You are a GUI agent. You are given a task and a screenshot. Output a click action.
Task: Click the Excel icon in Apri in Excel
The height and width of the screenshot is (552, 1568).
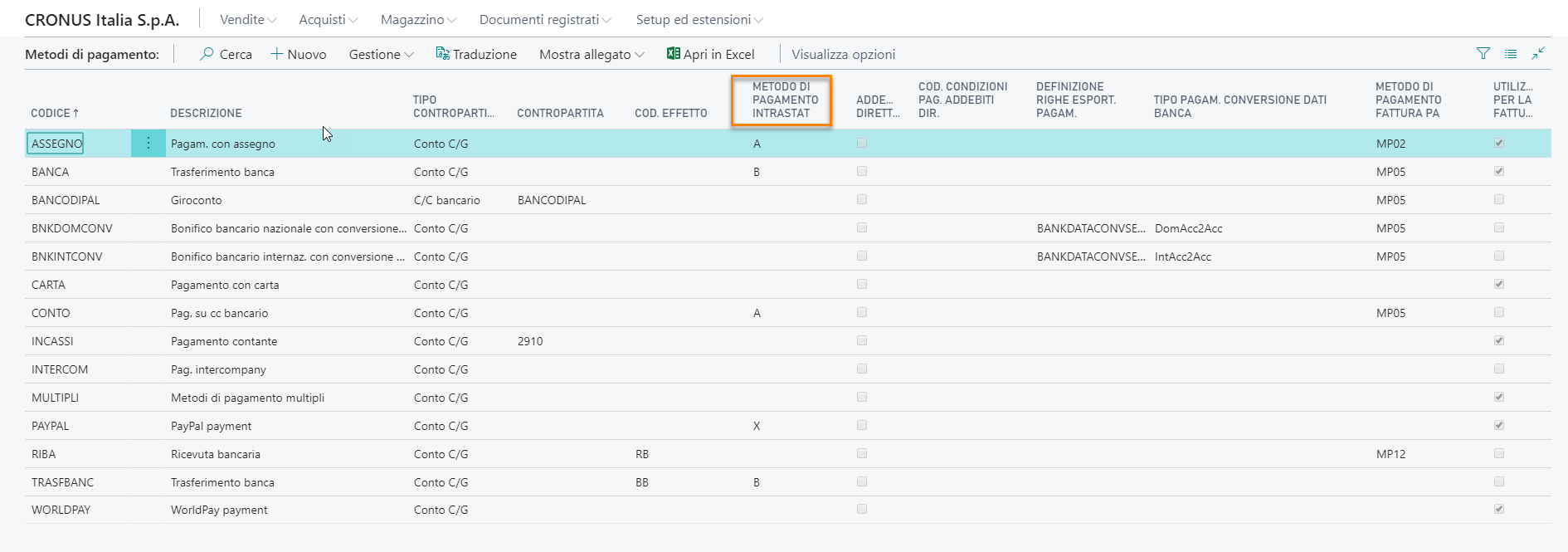673,54
